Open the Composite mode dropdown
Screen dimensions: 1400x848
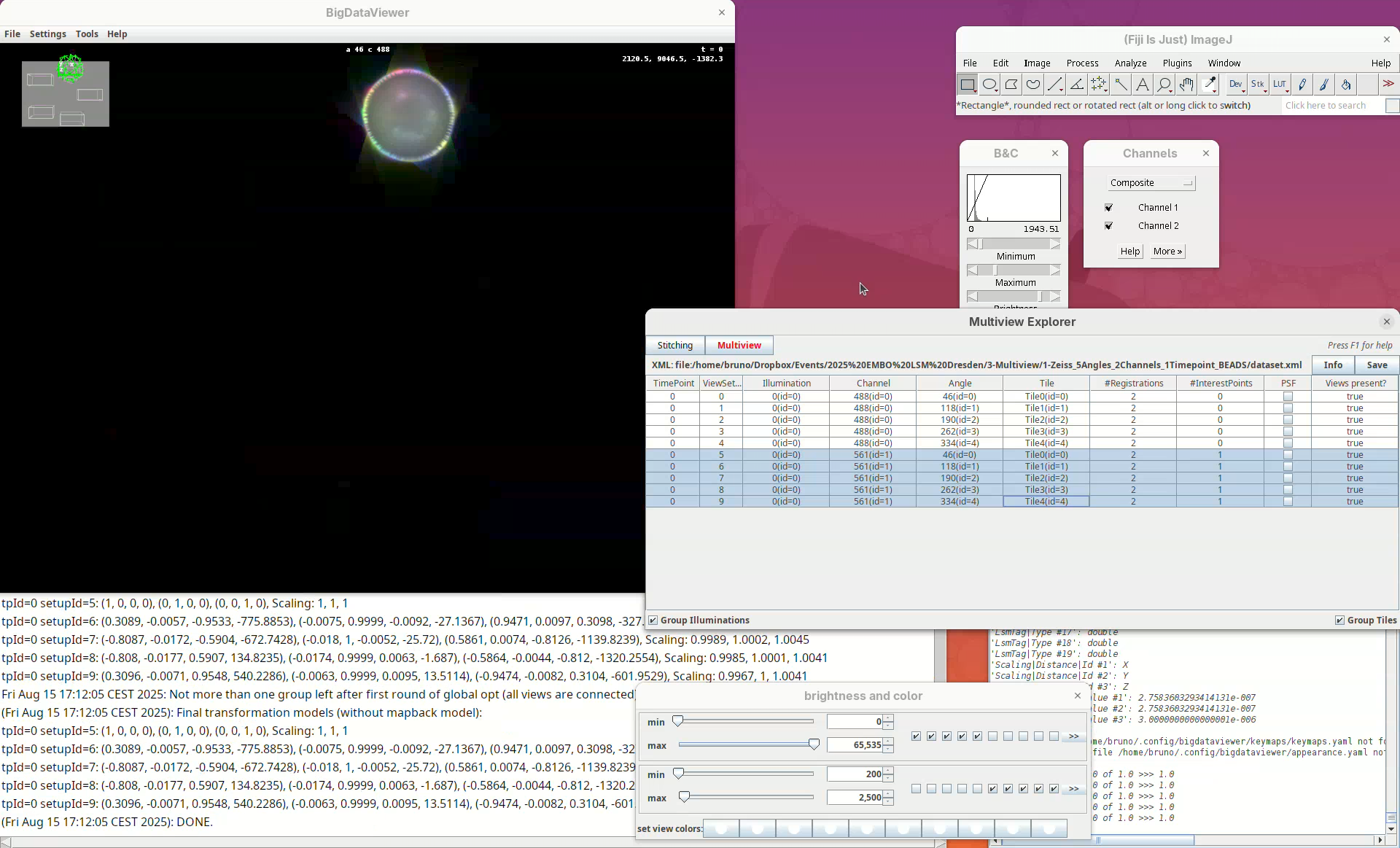click(x=1151, y=183)
